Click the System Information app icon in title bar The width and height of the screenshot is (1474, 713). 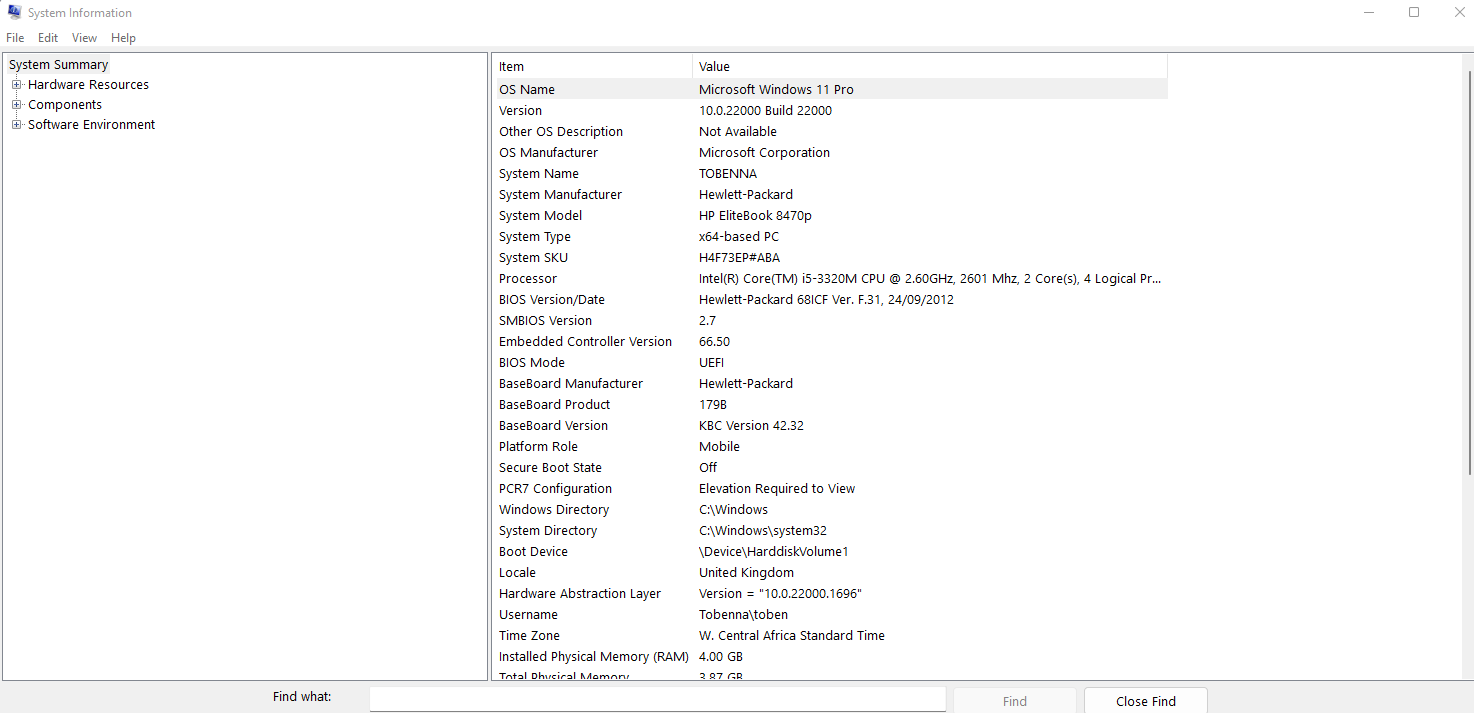[x=14, y=13]
